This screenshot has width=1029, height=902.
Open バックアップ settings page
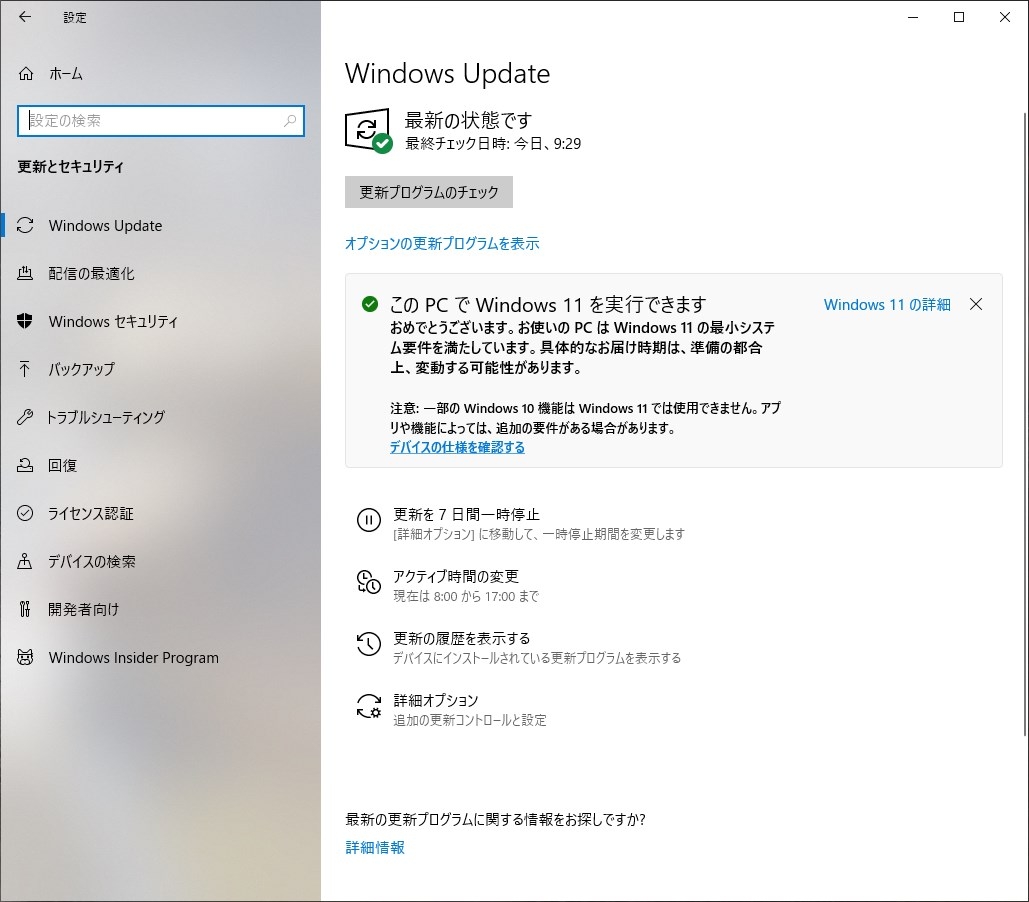pos(81,370)
